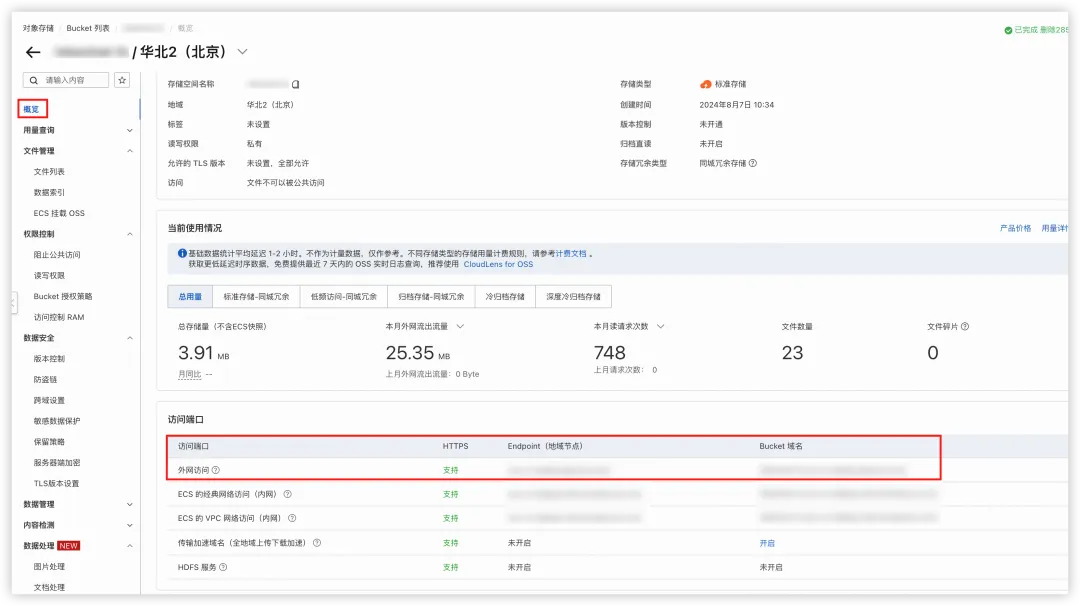Open 跨域设置 in the sidebar
The height and width of the screenshot is (606, 1080).
coord(49,401)
